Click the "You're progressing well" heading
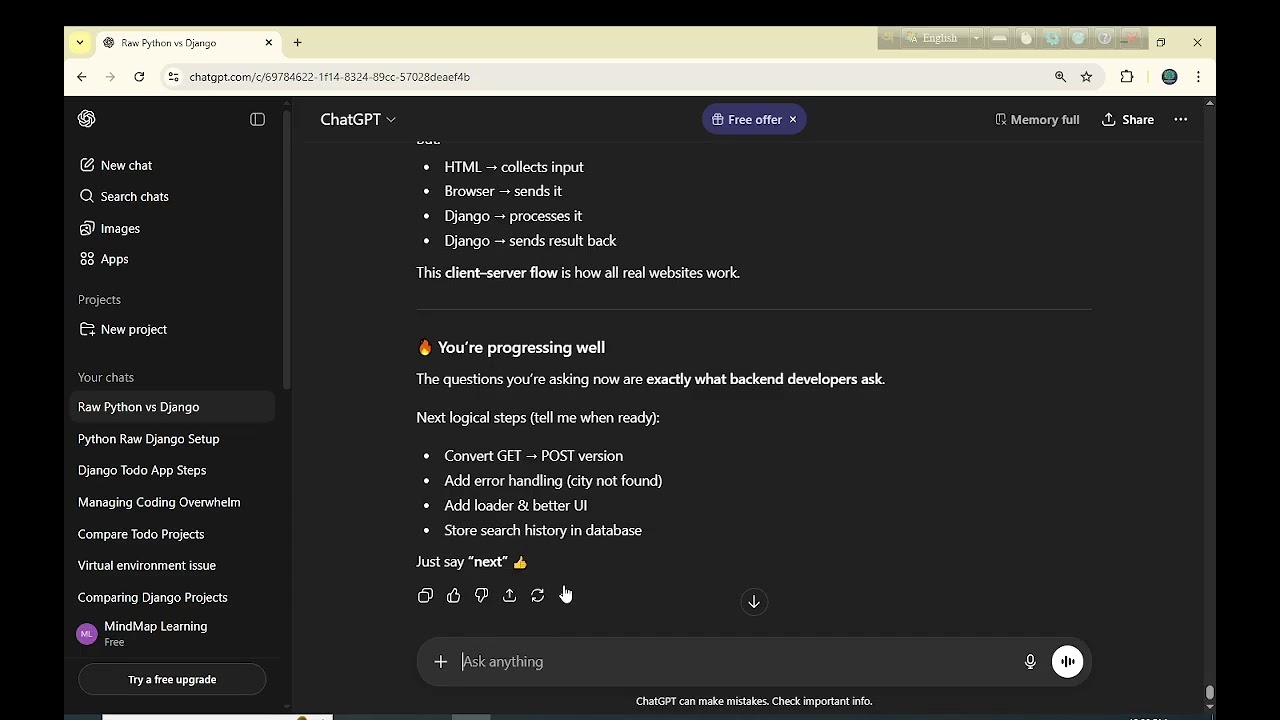The width and height of the screenshot is (1280, 720). click(x=511, y=347)
